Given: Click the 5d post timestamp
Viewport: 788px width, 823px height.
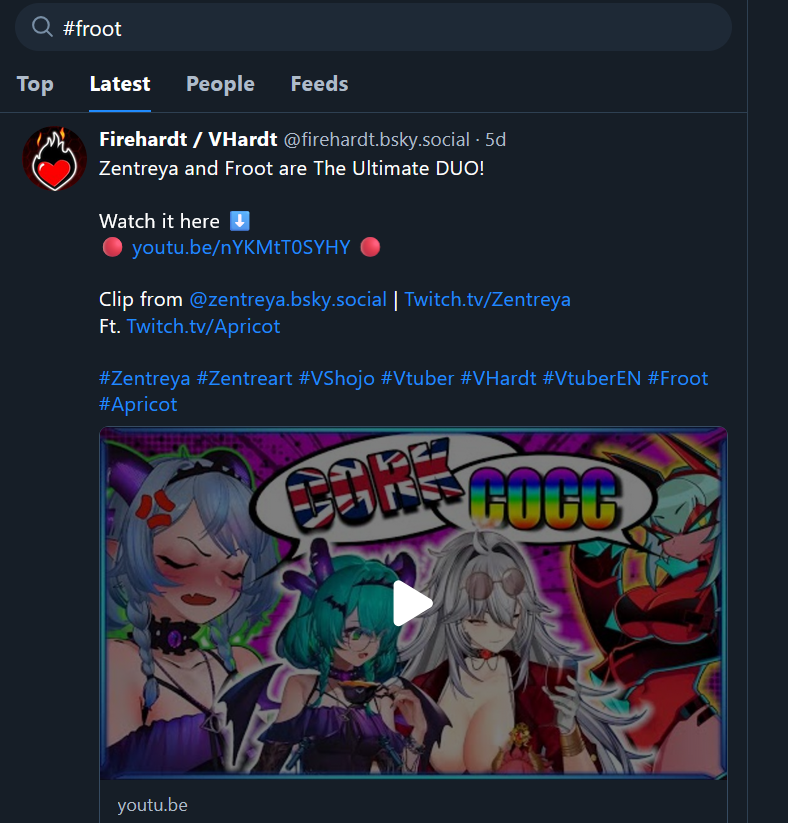Looking at the screenshot, I should coord(496,140).
